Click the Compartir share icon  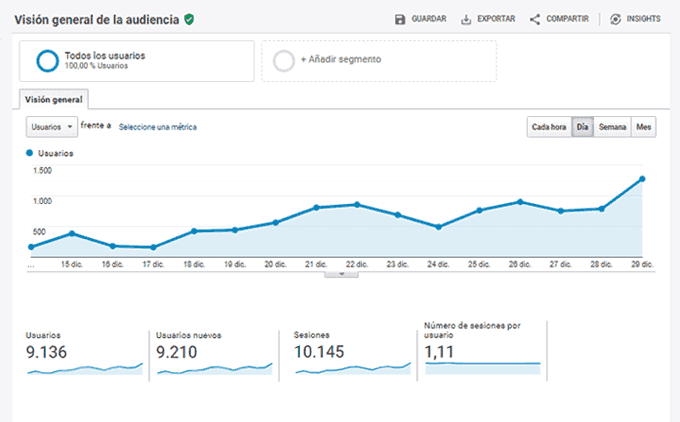click(x=535, y=19)
